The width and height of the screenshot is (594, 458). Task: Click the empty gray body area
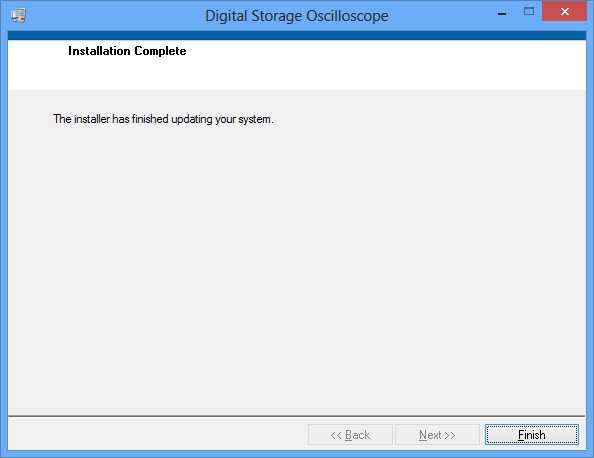coord(297,265)
